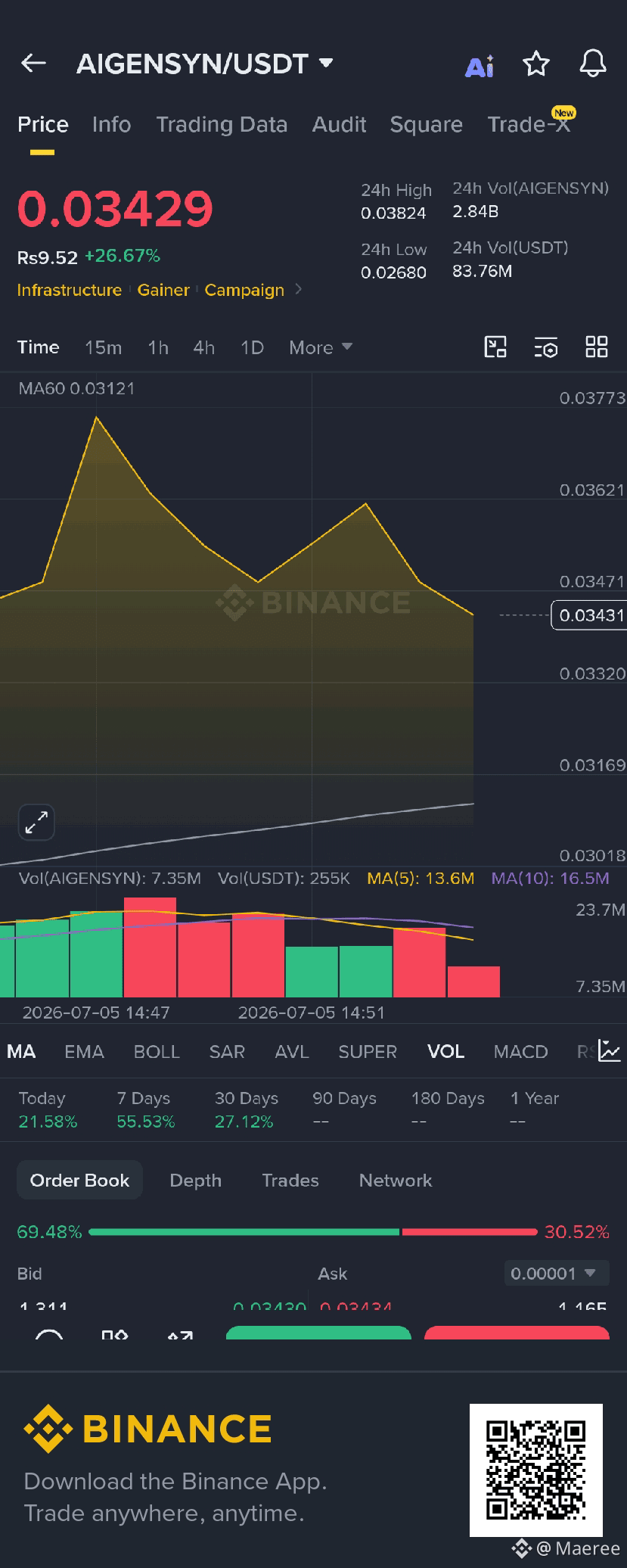Image resolution: width=627 pixels, height=1568 pixels.
Task: Open chart settings list icon
Action: click(x=546, y=347)
